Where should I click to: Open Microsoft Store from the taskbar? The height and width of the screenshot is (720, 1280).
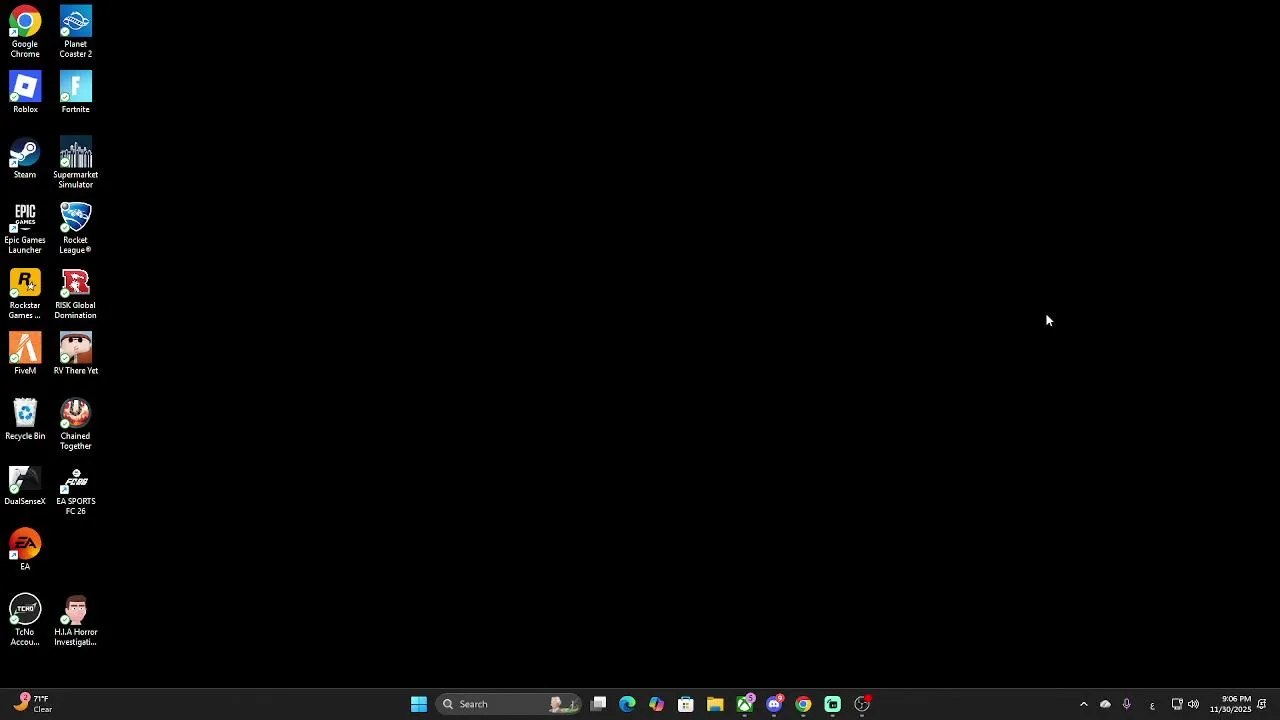pos(686,704)
